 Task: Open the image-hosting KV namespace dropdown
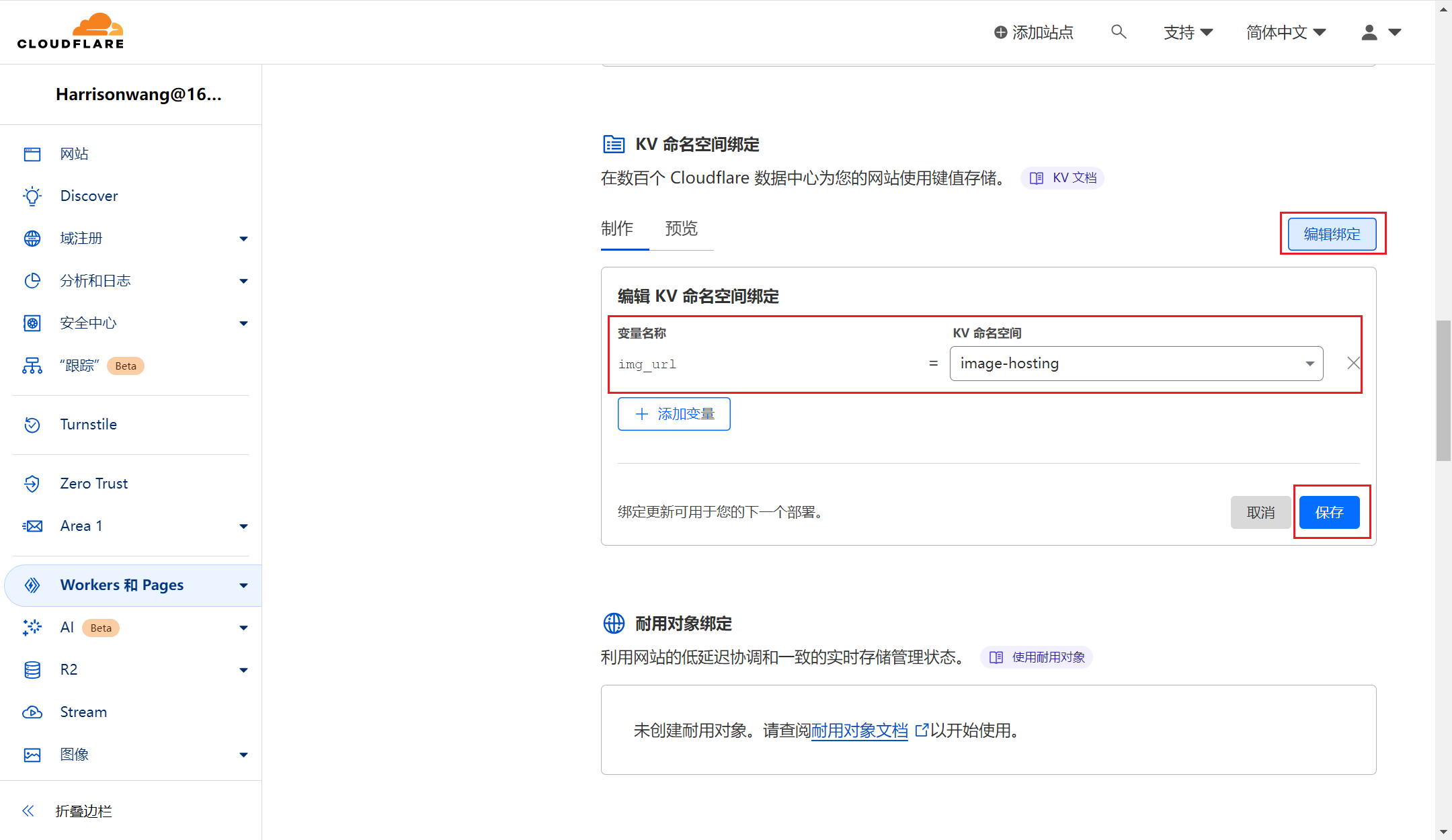tap(1136, 364)
